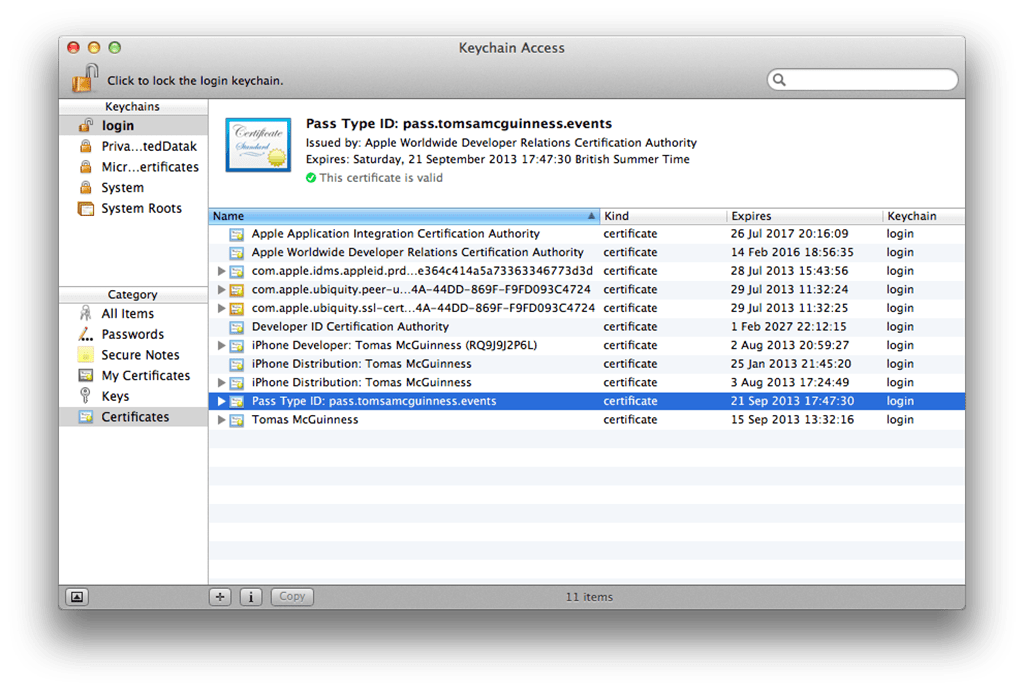The image size is (1024, 691).
Task: Select the Keys category icon
Action: point(85,396)
